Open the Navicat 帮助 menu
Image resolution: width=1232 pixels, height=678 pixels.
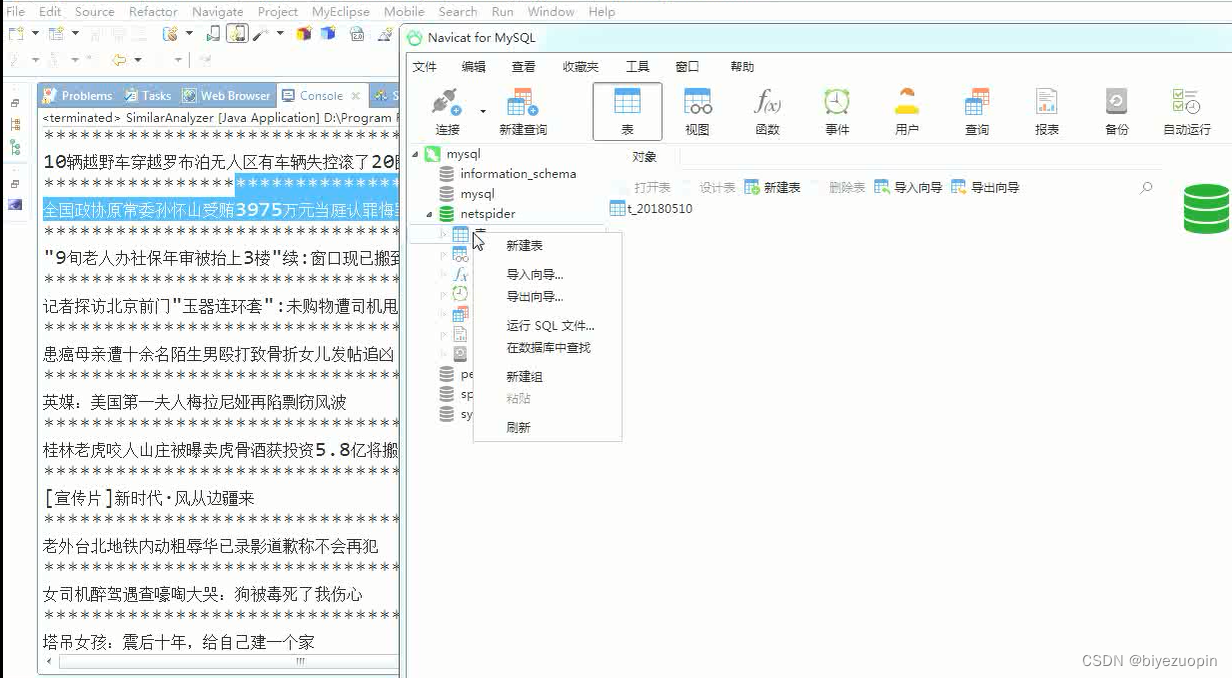click(x=742, y=67)
